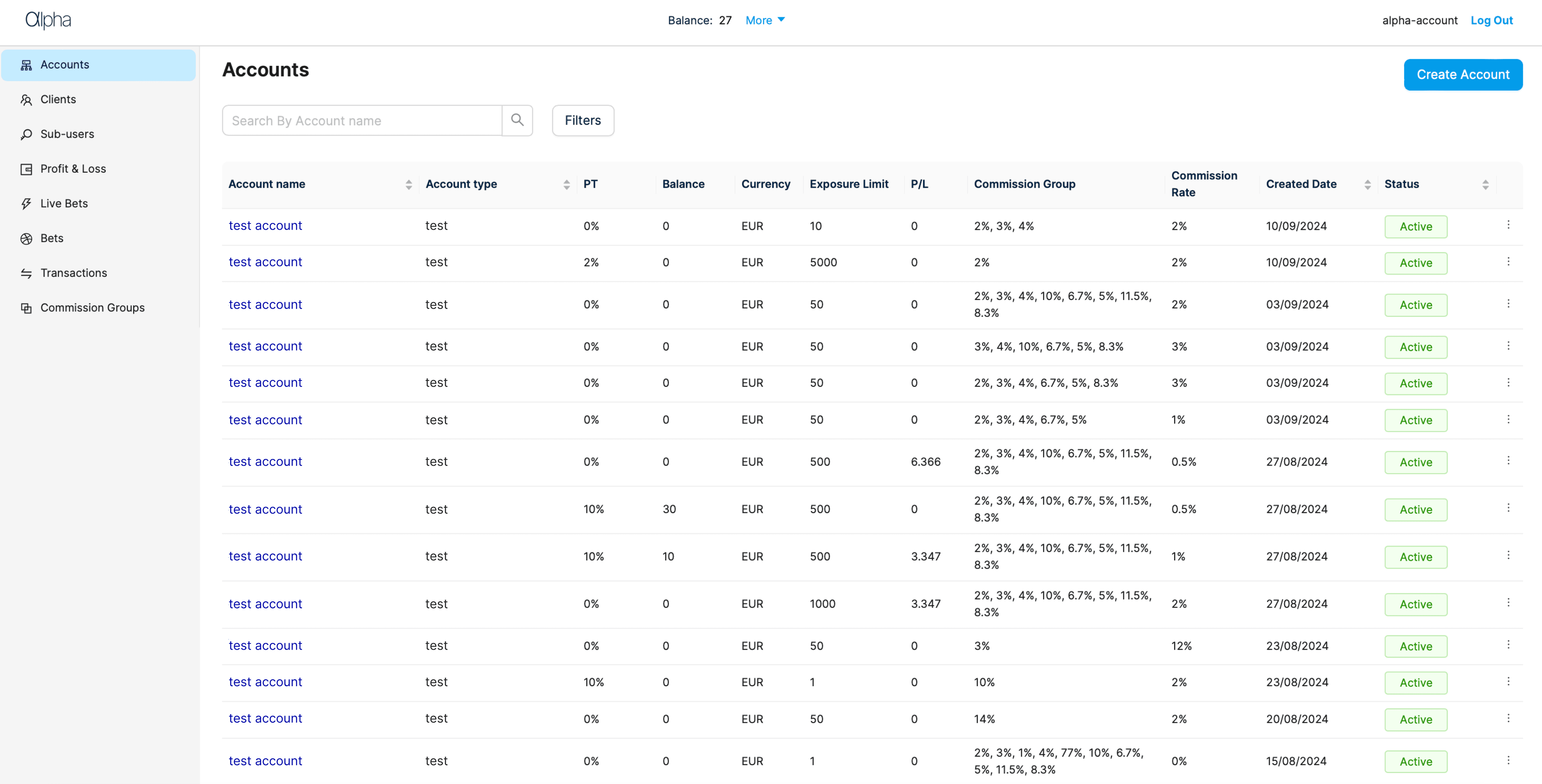Screen dimensions: 1542x784
Task: Open the Filters panel
Action: pyautogui.click(x=582, y=120)
